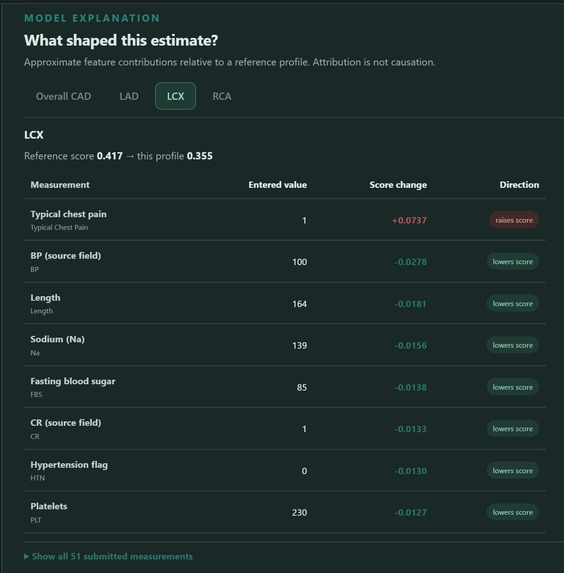This screenshot has width=564, height=573.
Task: Click lowers score badge in Platelets row
Action: 512,512
